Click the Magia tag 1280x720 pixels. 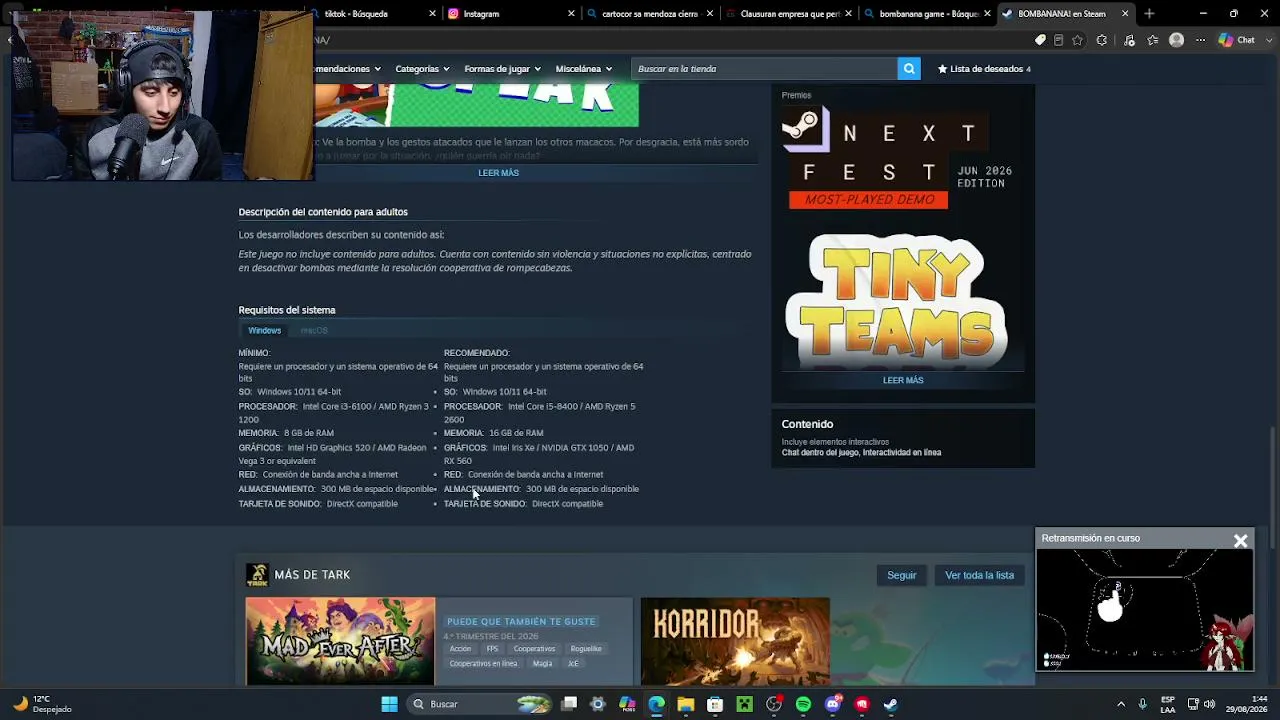(x=542, y=664)
